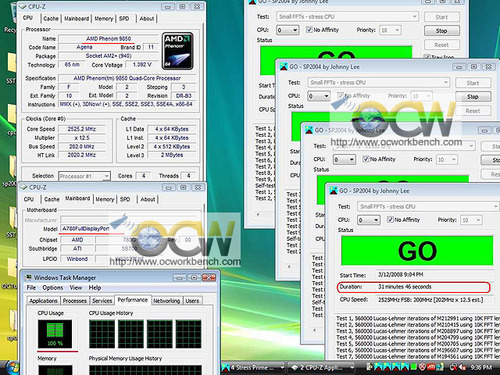Click the Name field showing AMD Phenom 9850
Viewport: 500px width, 375px height.
[x=108, y=39]
